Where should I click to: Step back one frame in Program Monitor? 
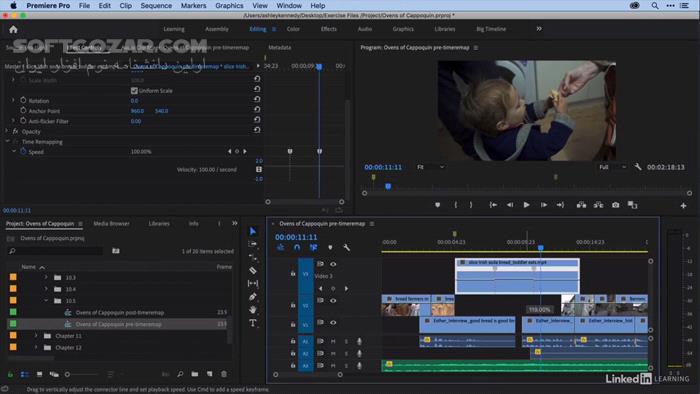pyautogui.click(x=509, y=205)
